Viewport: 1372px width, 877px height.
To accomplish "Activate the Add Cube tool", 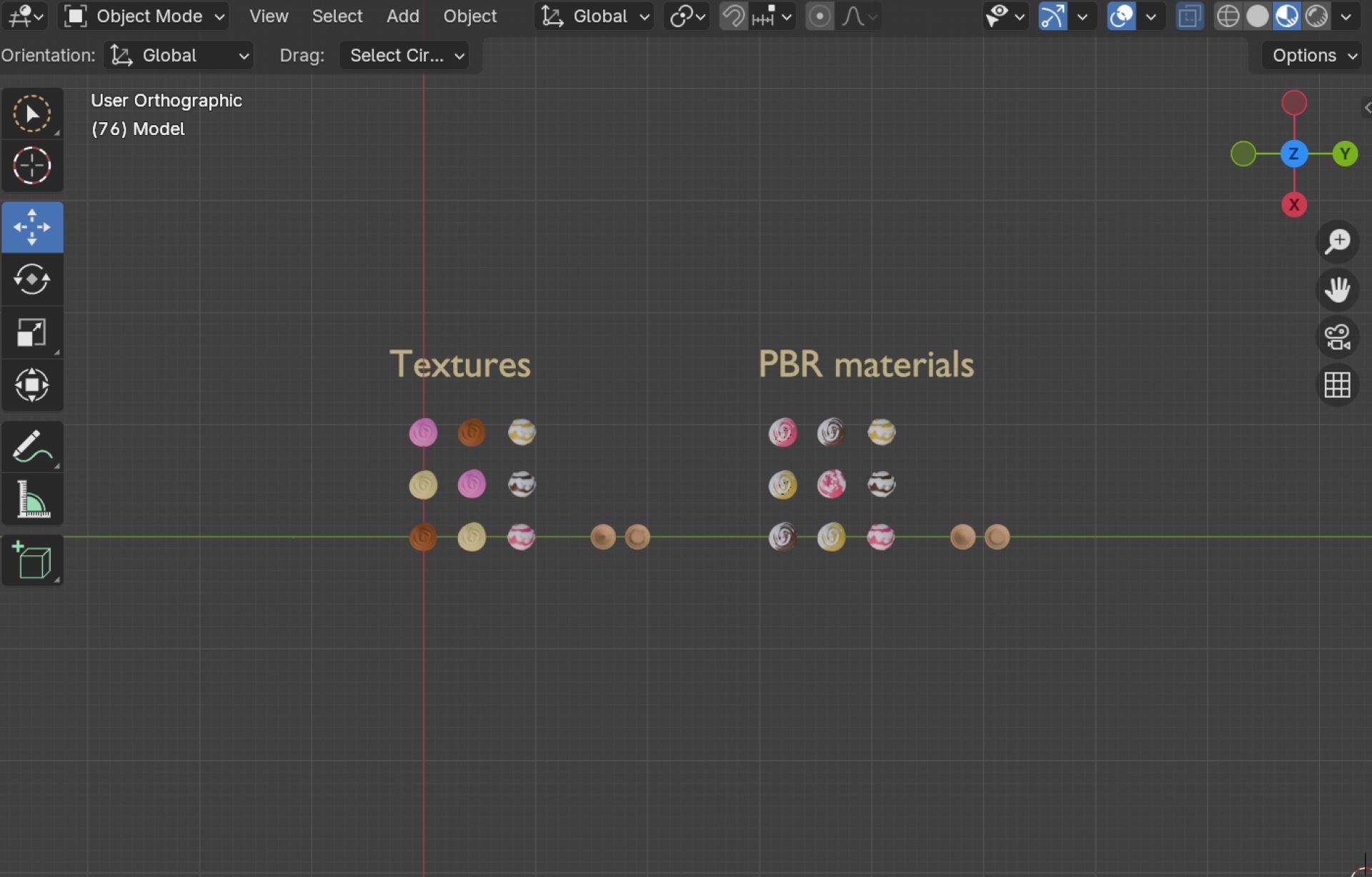I will (32, 560).
